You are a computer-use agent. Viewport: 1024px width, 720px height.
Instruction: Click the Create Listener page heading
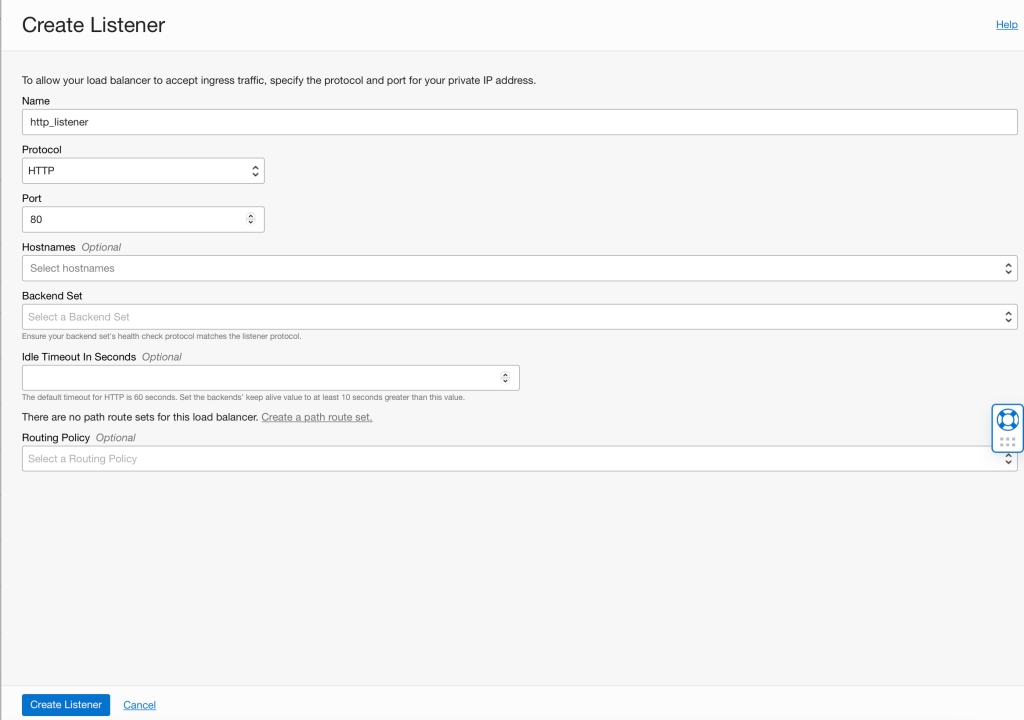[x=93, y=25]
